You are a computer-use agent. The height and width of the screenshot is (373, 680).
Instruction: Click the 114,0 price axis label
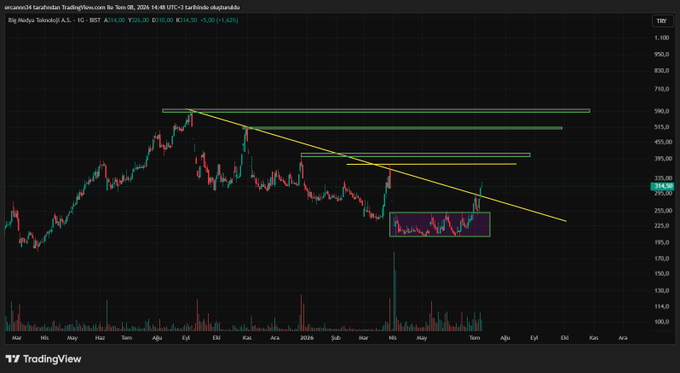(662, 306)
